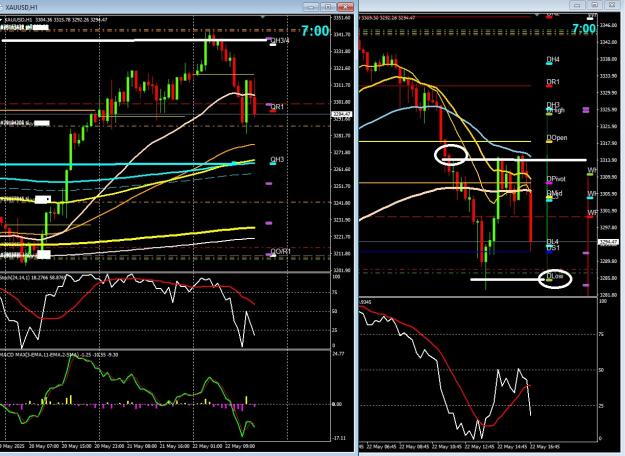The height and width of the screenshot is (456, 625).
Task: Select the 7:00 timer label in the H1 chart
Action: coord(315,31)
